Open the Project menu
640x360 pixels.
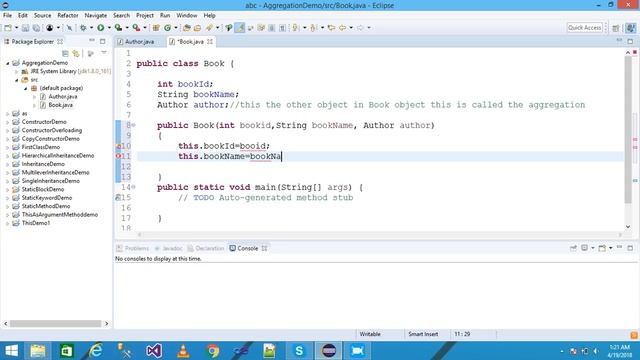pos(145,16)
